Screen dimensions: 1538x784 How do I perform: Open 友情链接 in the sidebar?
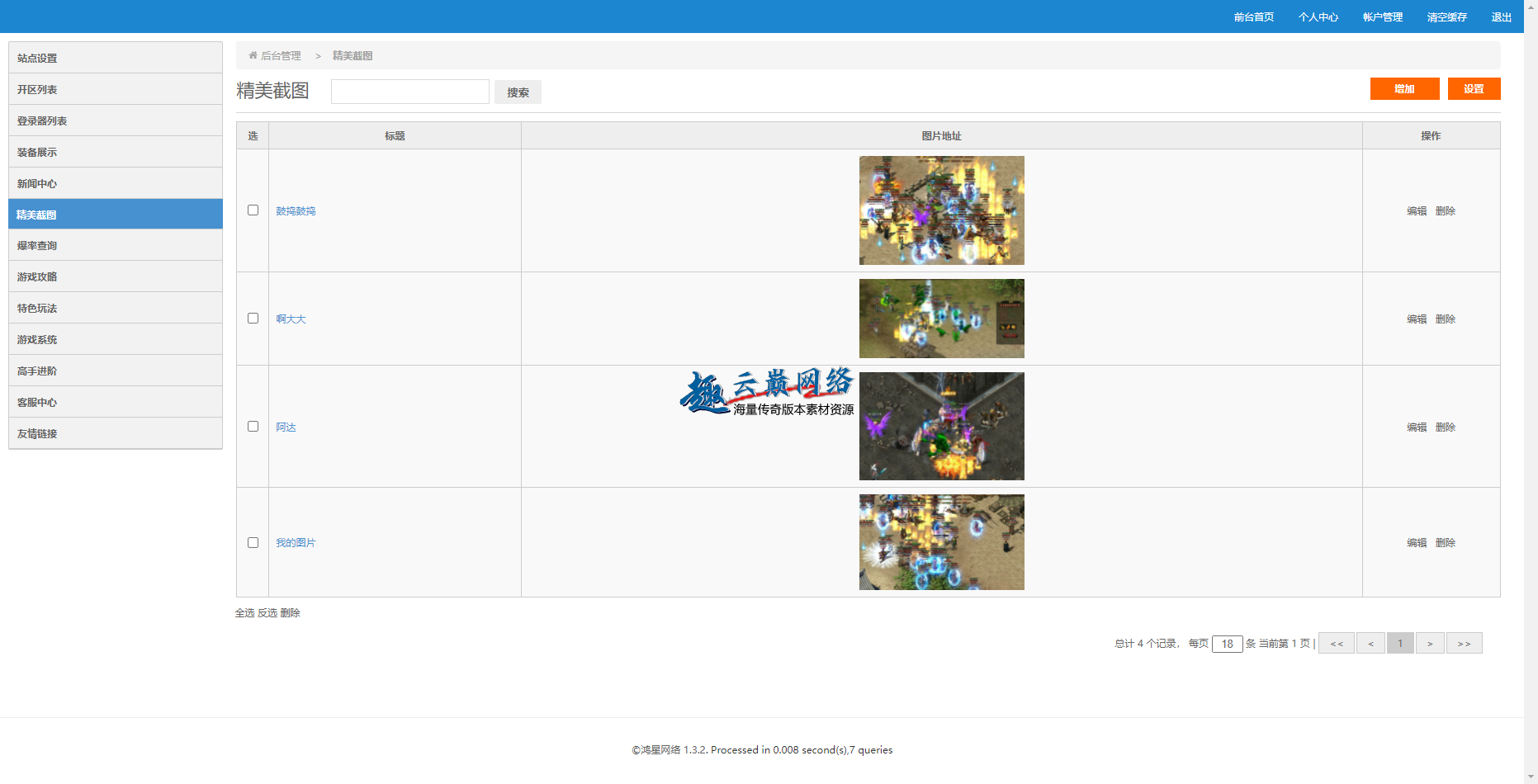(x=116, y=433)
